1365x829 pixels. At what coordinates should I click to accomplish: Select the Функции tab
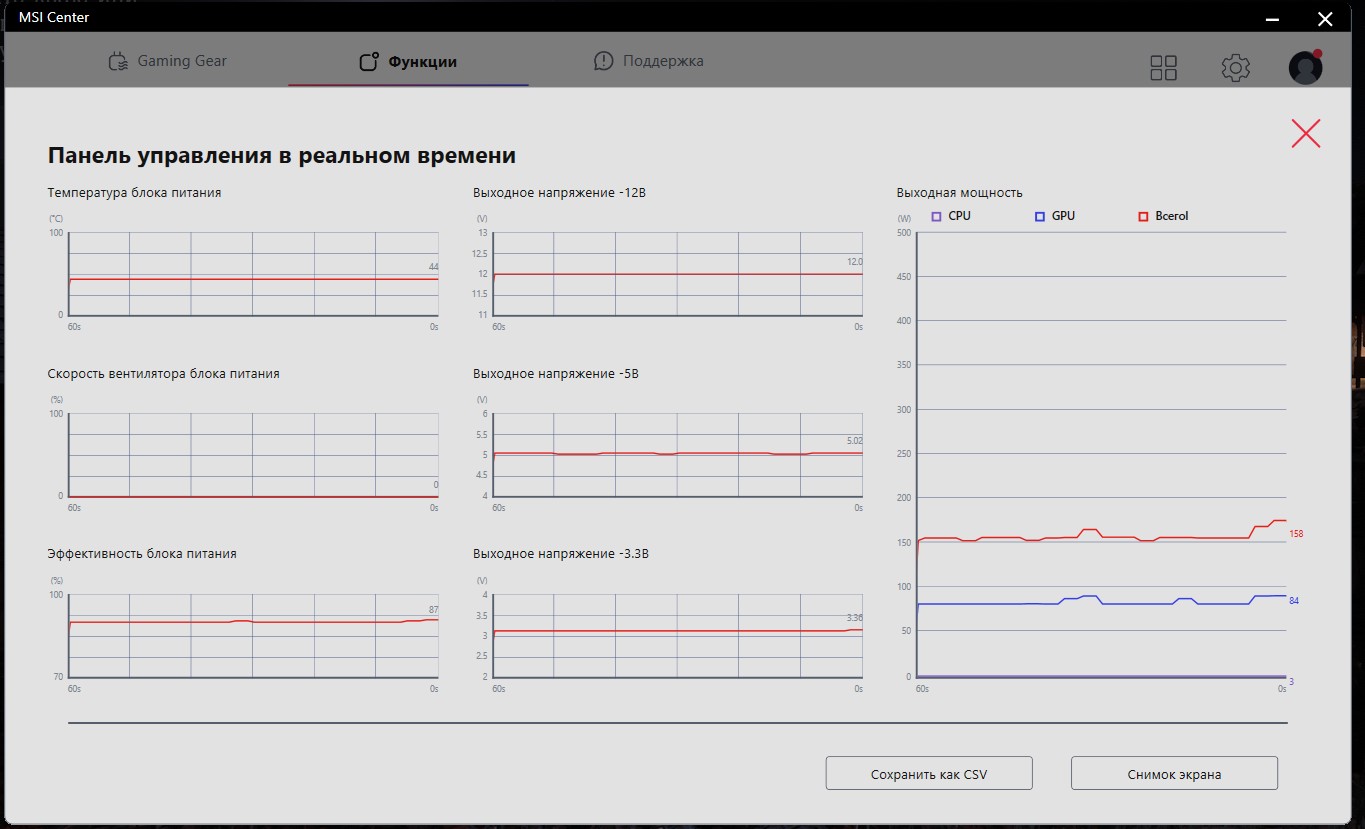tap(408, 62)
